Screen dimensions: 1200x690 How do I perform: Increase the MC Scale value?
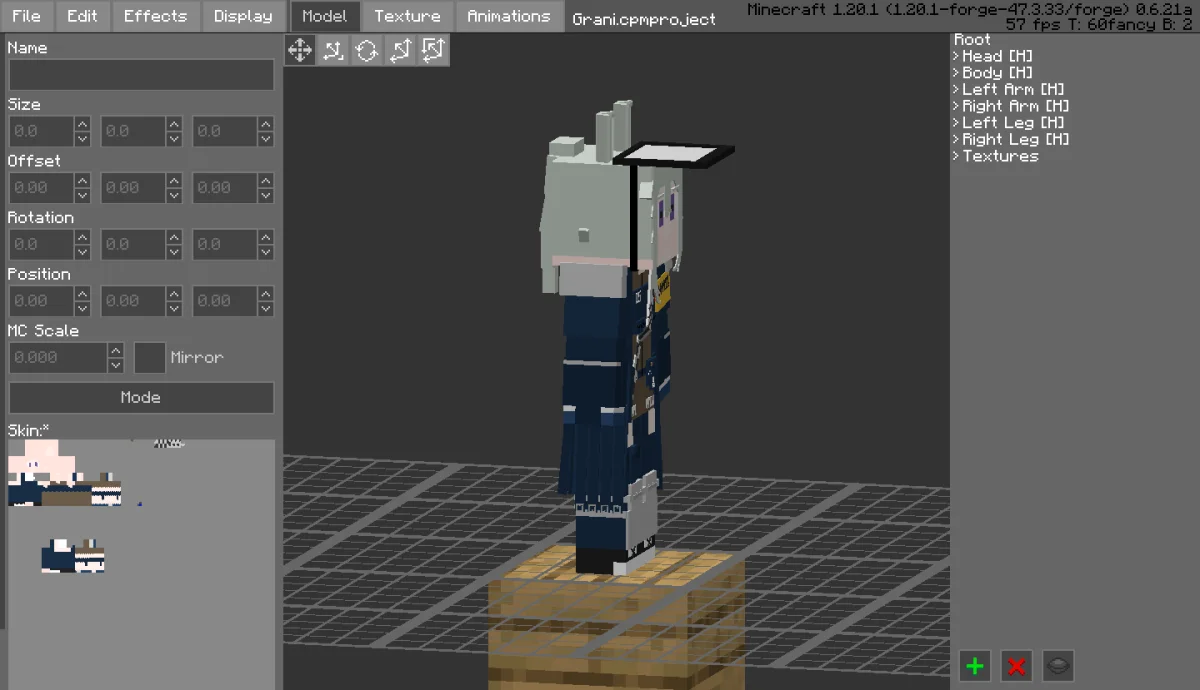[116, 350]
